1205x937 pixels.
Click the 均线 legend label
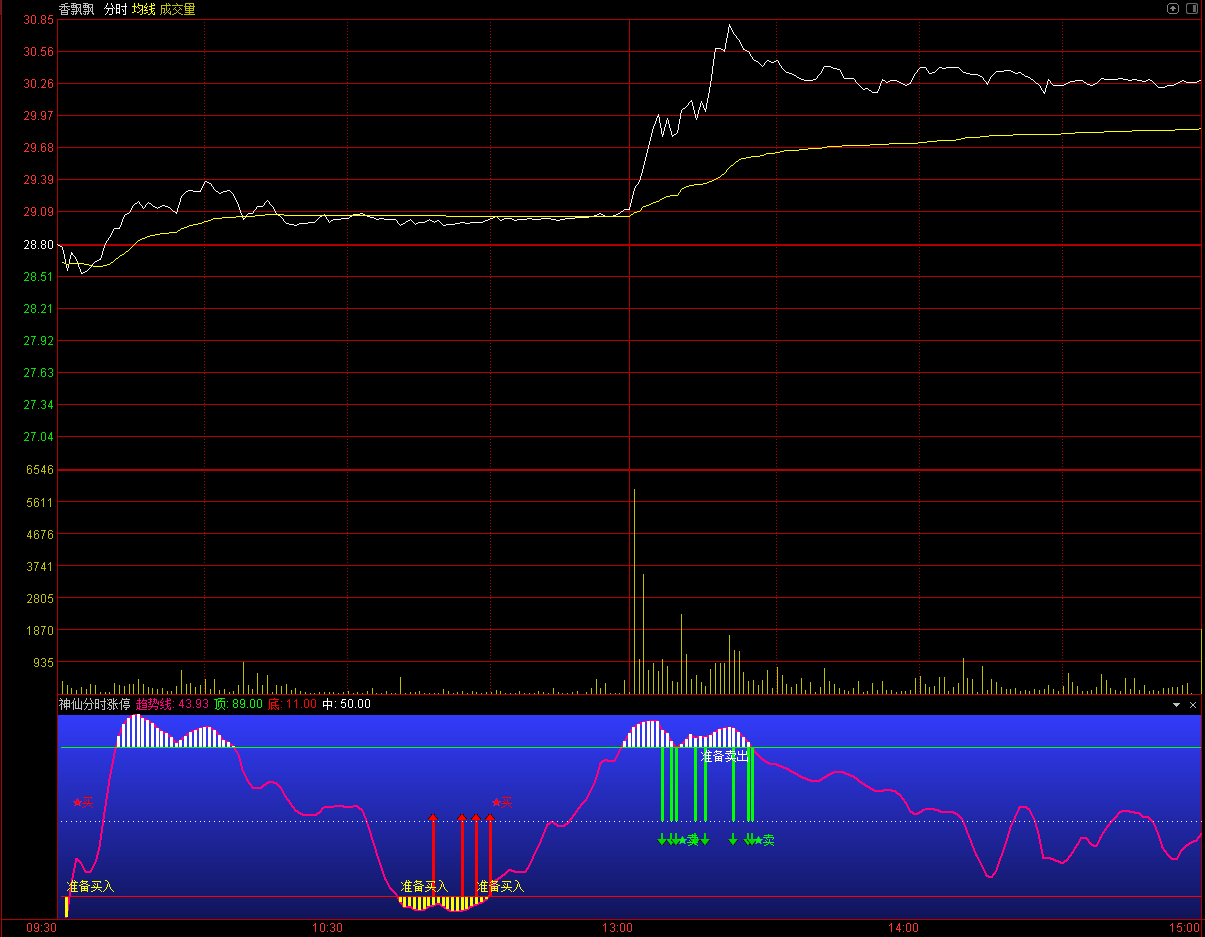(x=144, y=9)
